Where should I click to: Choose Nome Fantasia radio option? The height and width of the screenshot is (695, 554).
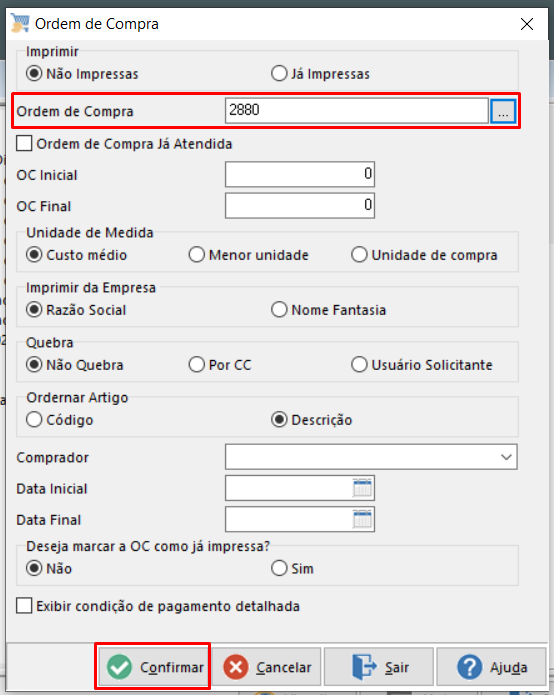(279, 309)
